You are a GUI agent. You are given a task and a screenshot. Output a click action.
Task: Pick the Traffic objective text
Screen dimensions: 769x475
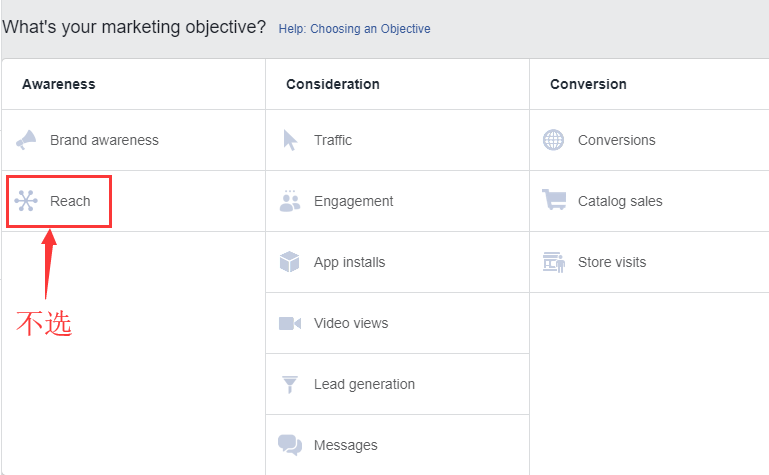pyautogui.click(x=333, y=140)
